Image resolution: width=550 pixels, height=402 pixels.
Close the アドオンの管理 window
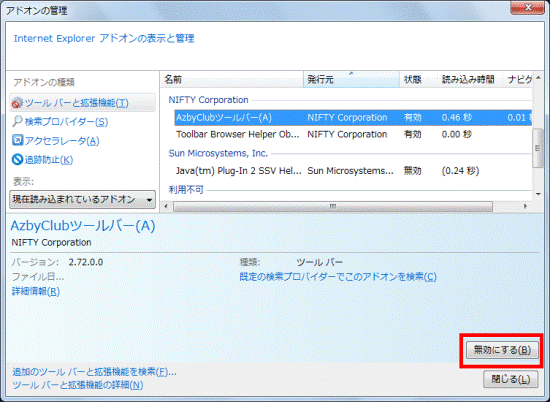pos(527,7)
